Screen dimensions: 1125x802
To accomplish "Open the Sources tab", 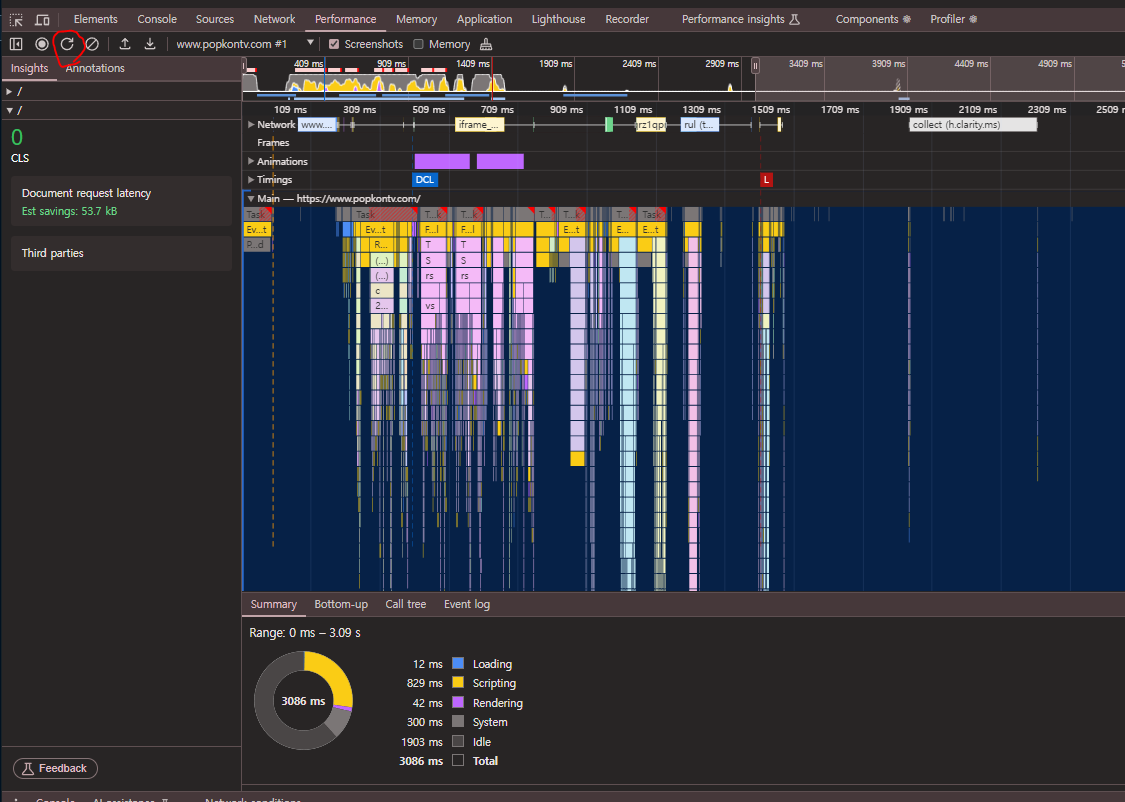I will pos(215,19).
